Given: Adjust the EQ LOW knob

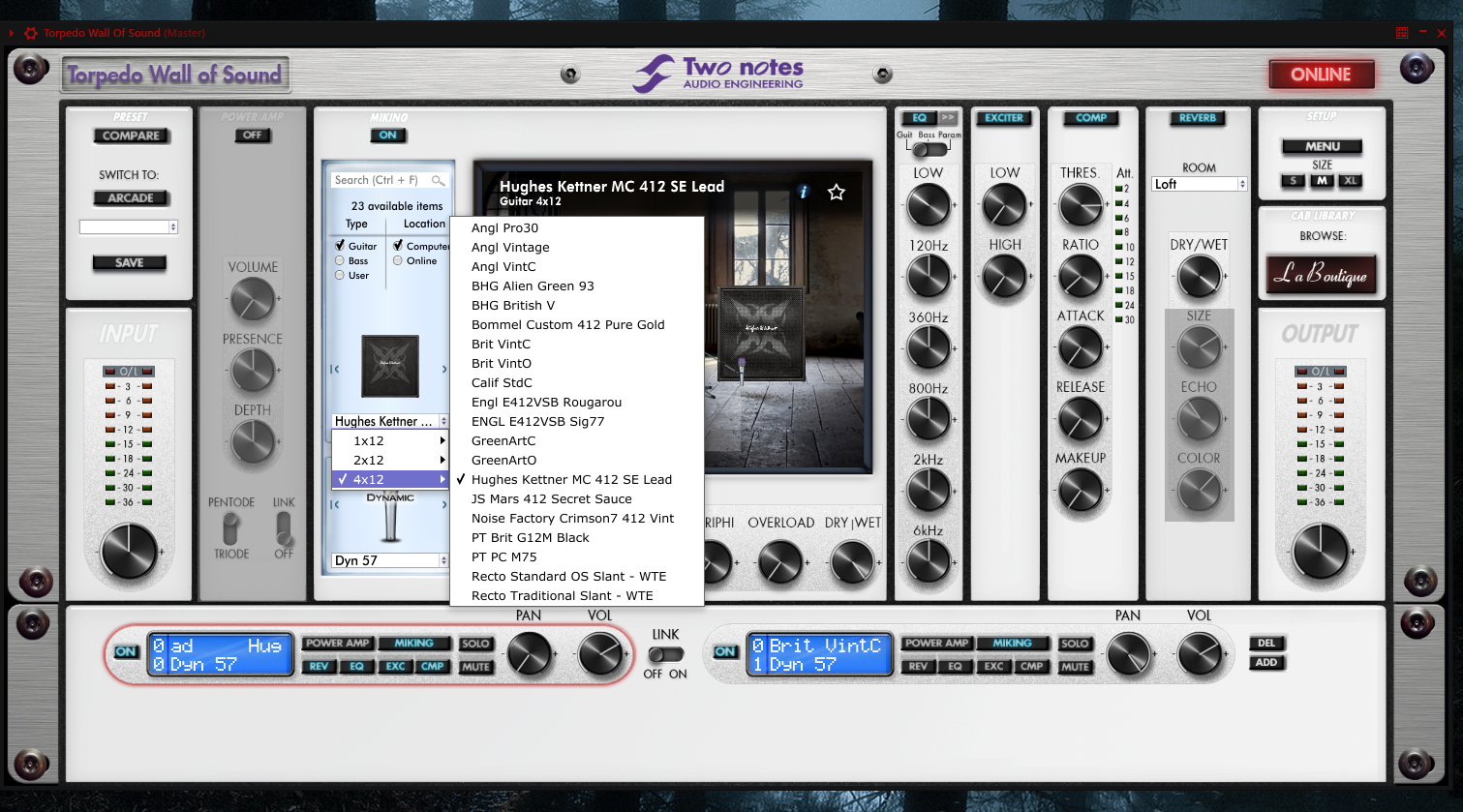Looking at the screenshot, I should 928,205.
